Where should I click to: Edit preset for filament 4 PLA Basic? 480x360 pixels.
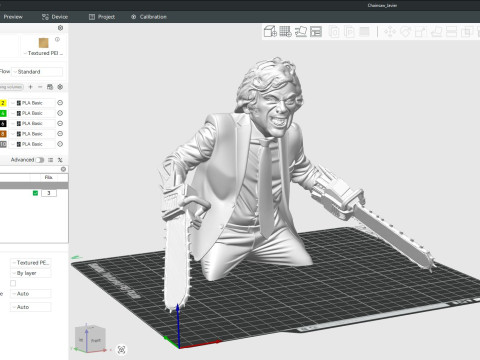click(60, 113)
